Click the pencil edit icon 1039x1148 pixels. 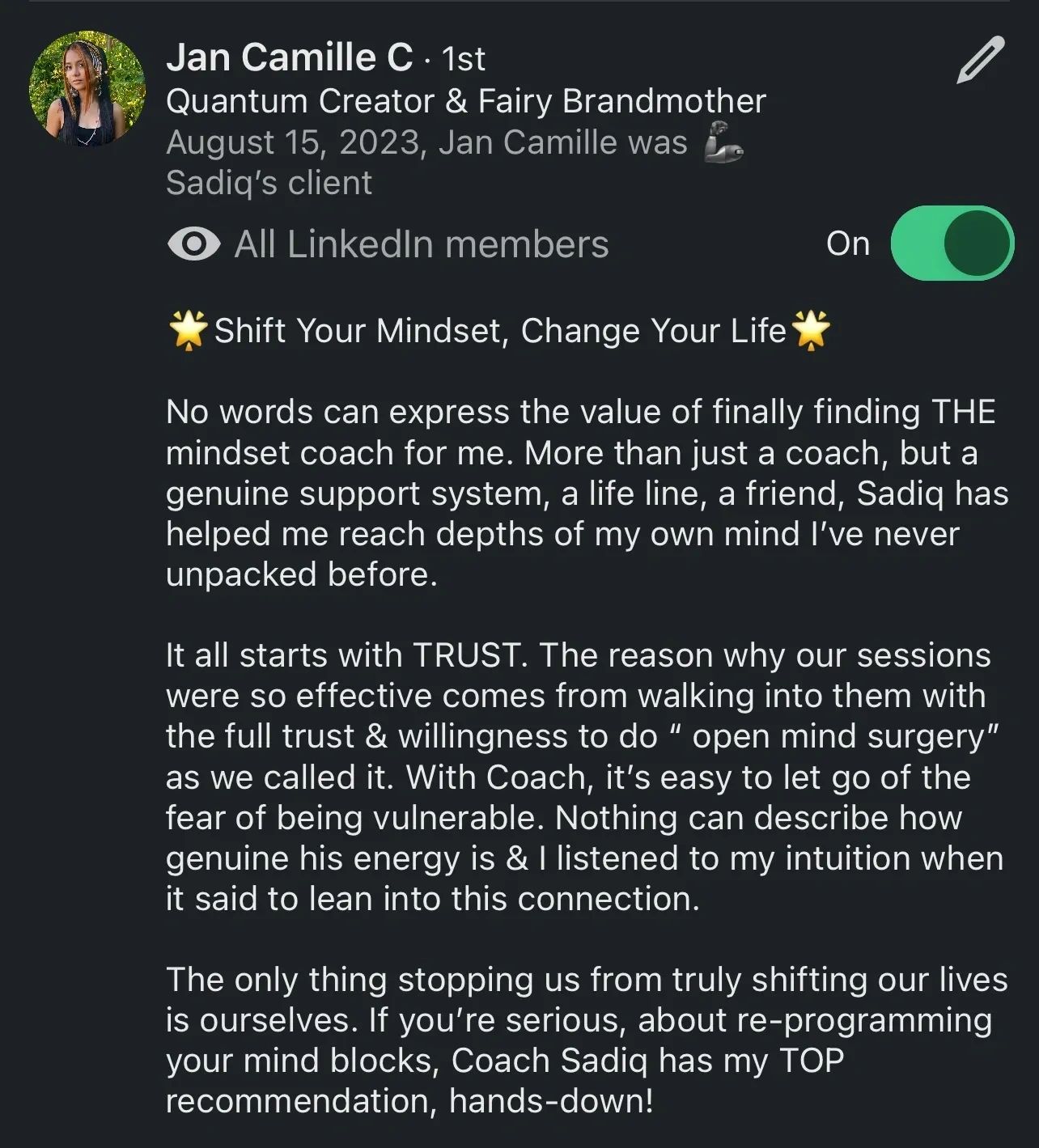coord(980,60)
